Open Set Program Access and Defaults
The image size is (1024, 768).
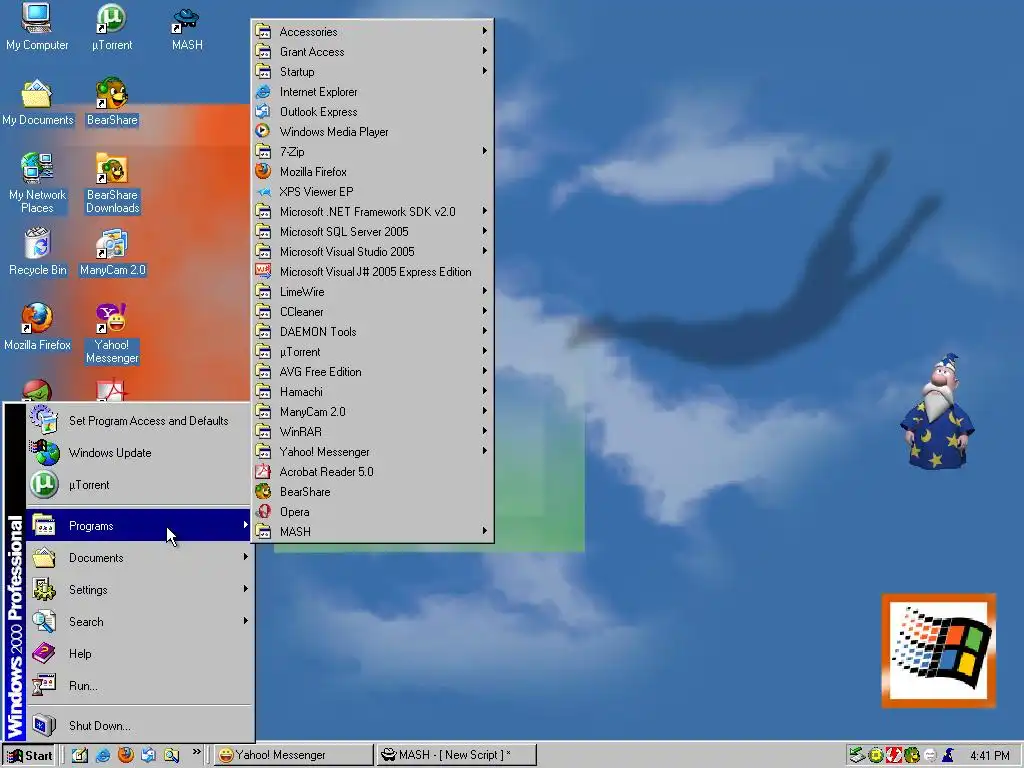(x=138, y=421)
